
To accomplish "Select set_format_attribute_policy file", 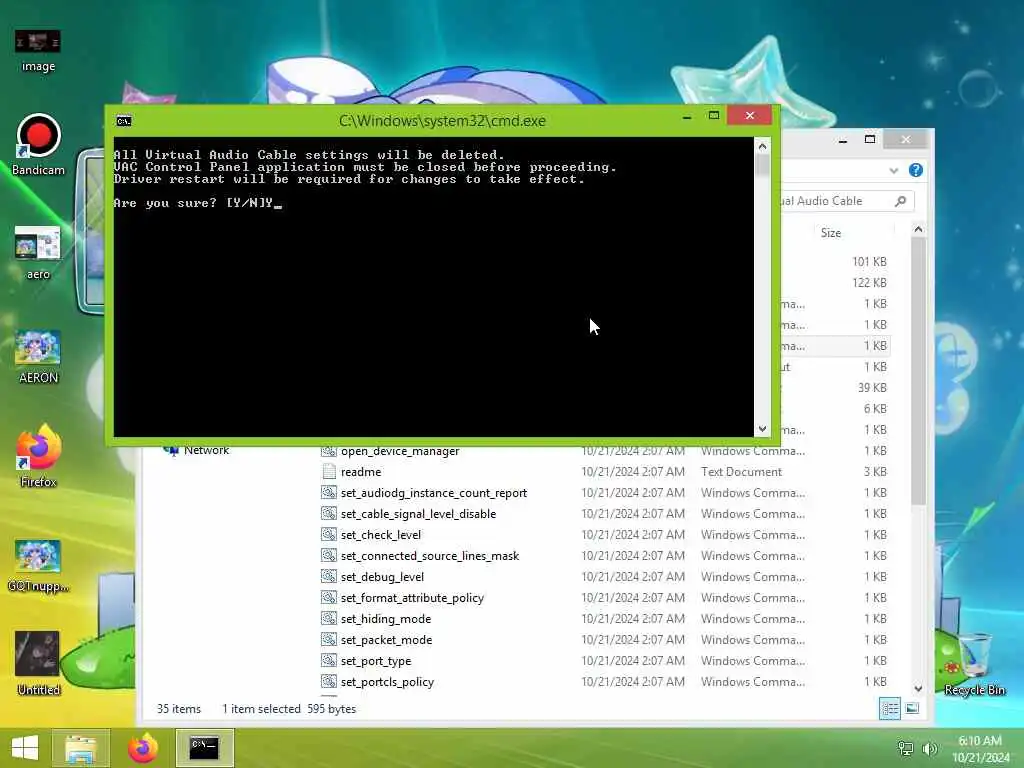I will click(x=412, y=598).
